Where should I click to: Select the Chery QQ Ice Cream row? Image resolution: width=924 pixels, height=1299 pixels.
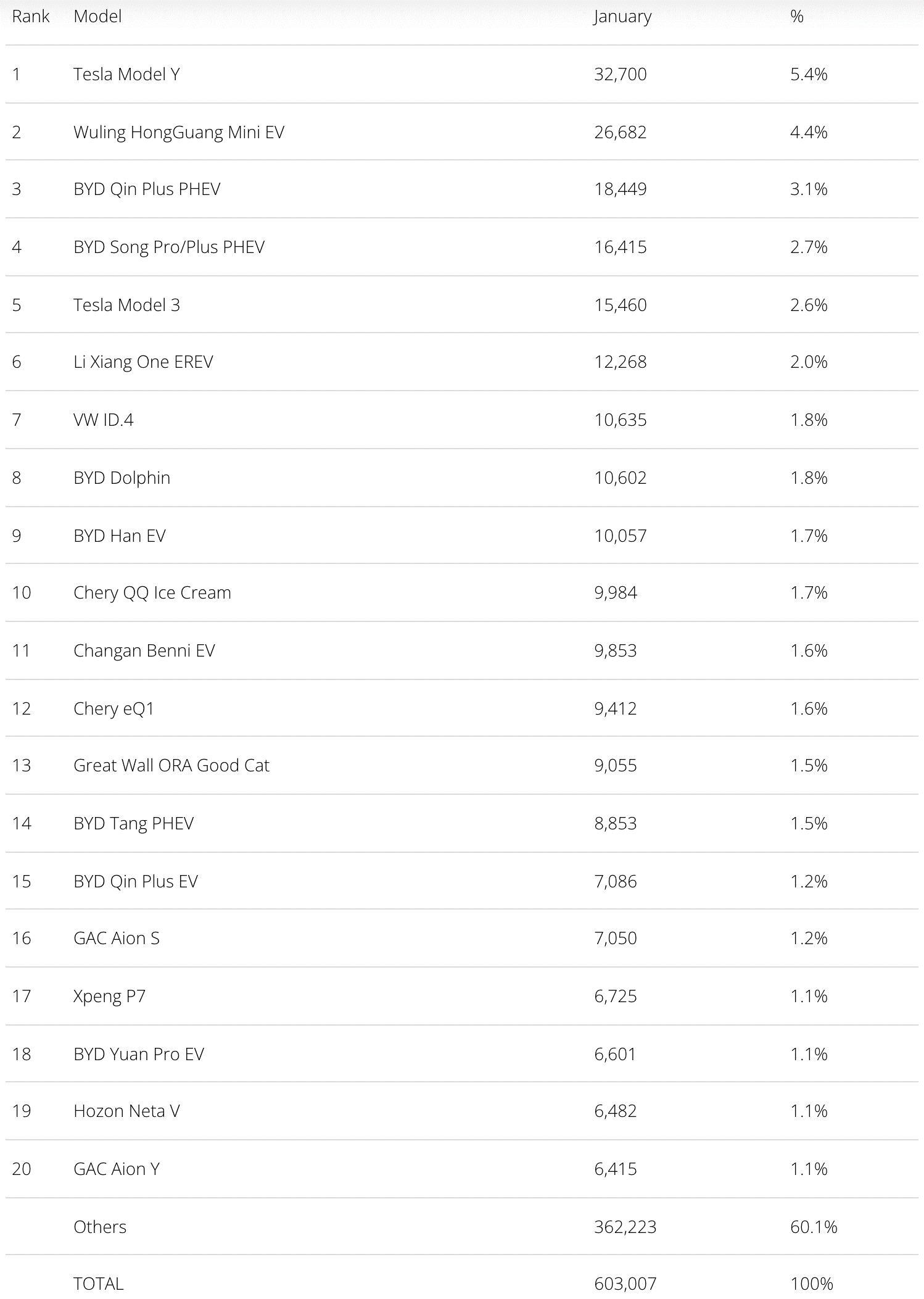pyautogui.click(x=152, y=592)
